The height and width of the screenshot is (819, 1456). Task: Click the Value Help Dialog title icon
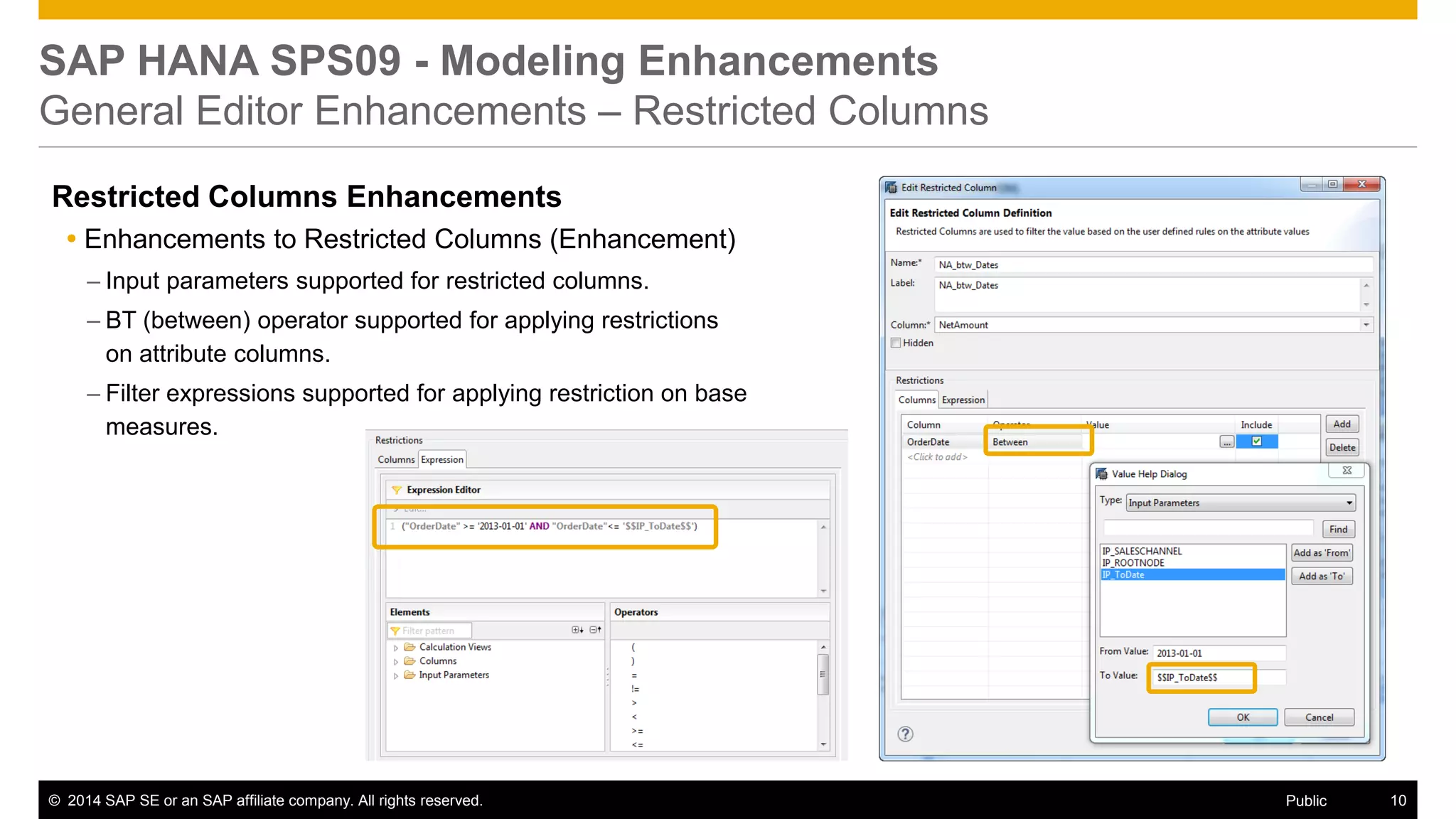[1102, 474]
